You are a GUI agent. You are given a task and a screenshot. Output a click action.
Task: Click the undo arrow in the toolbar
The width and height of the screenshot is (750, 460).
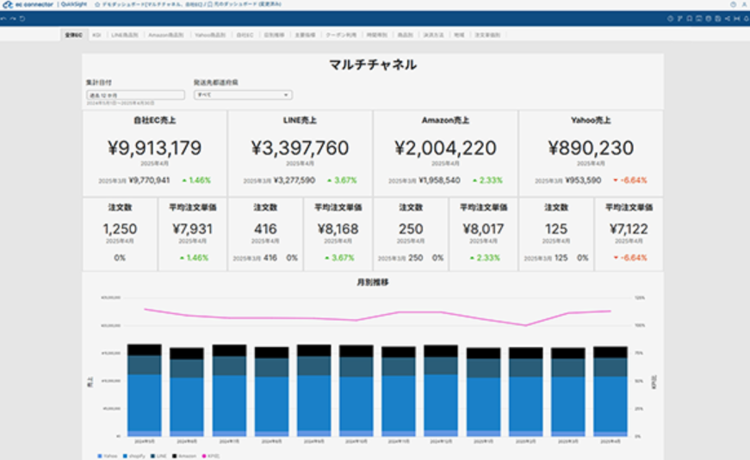click(5, 19)
